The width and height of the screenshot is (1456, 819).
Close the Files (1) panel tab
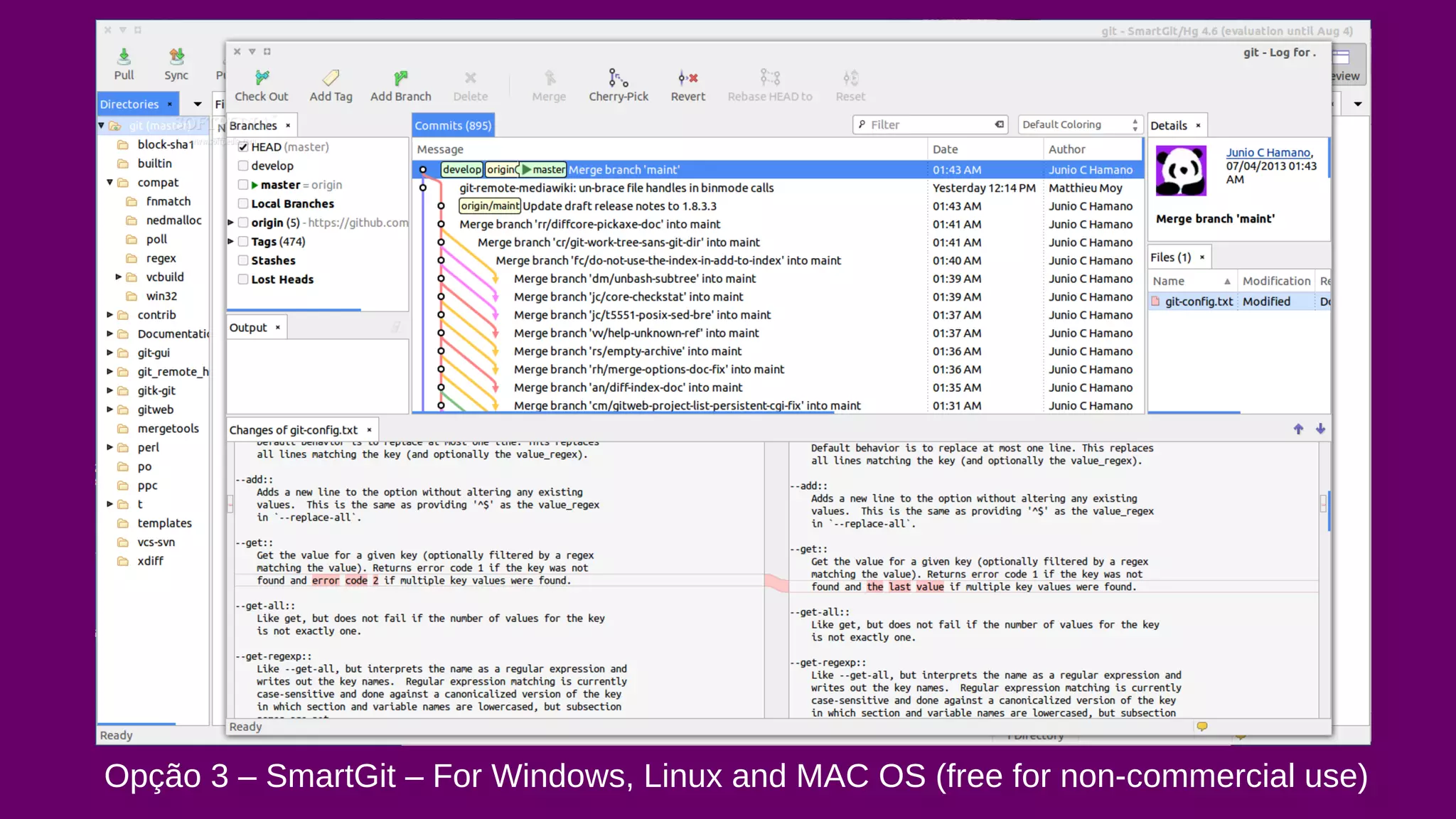(x=1202, y=257)
